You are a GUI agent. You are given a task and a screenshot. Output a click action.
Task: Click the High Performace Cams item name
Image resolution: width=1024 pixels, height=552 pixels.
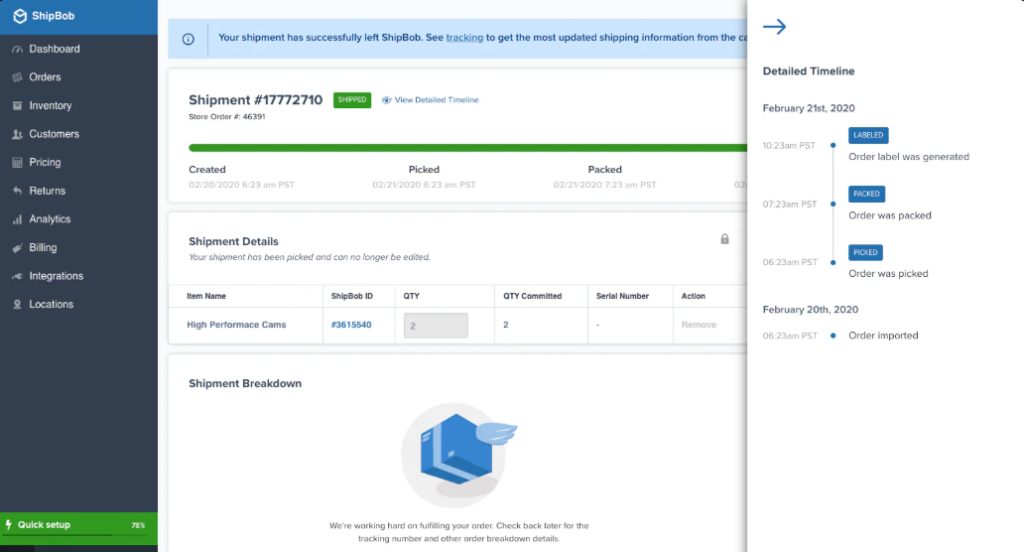pos(236,325)
